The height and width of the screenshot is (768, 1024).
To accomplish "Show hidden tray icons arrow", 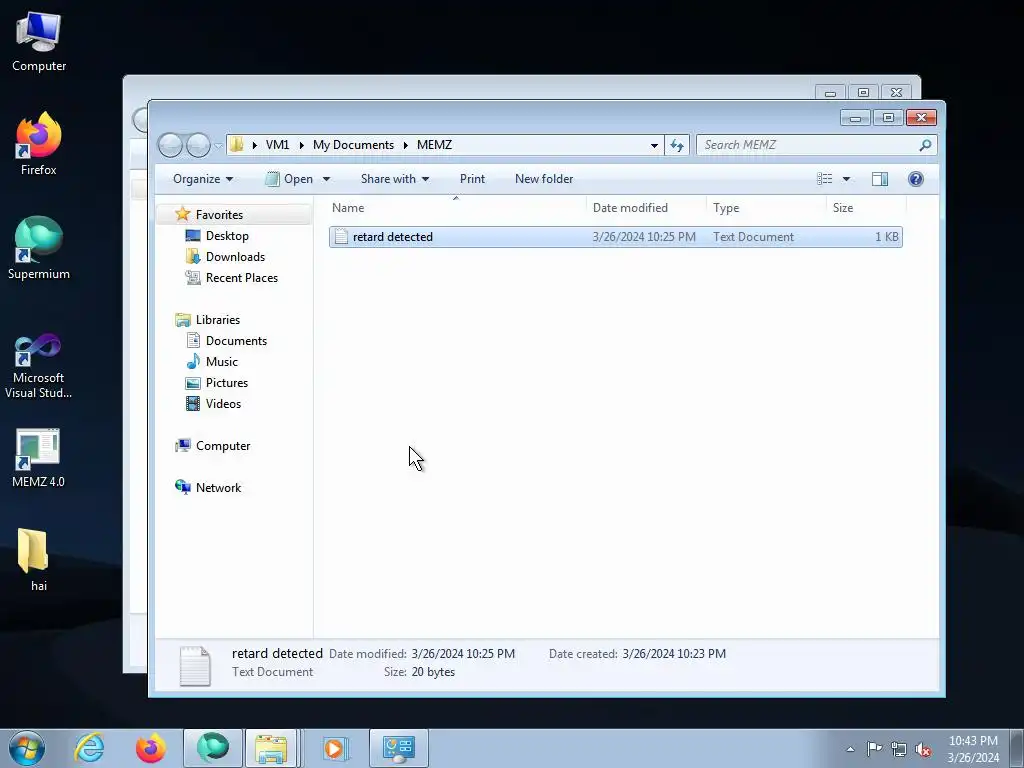I will coord(850,749).
